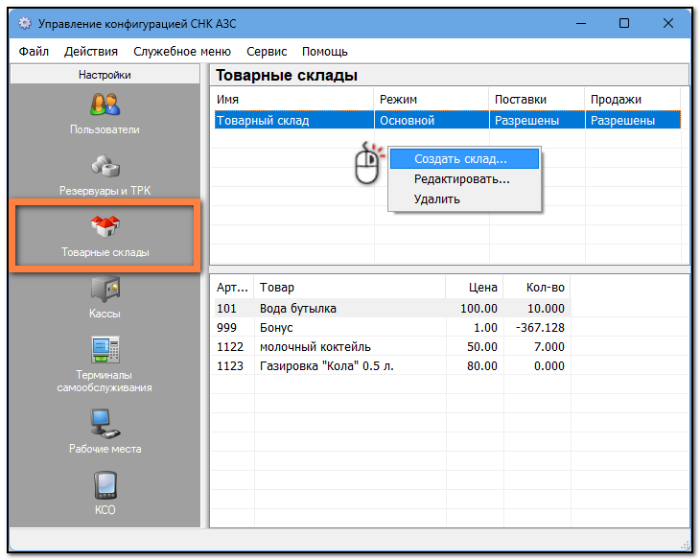Click the Товарные склады panel title
700x560 pixels.
tap(287, 75)
